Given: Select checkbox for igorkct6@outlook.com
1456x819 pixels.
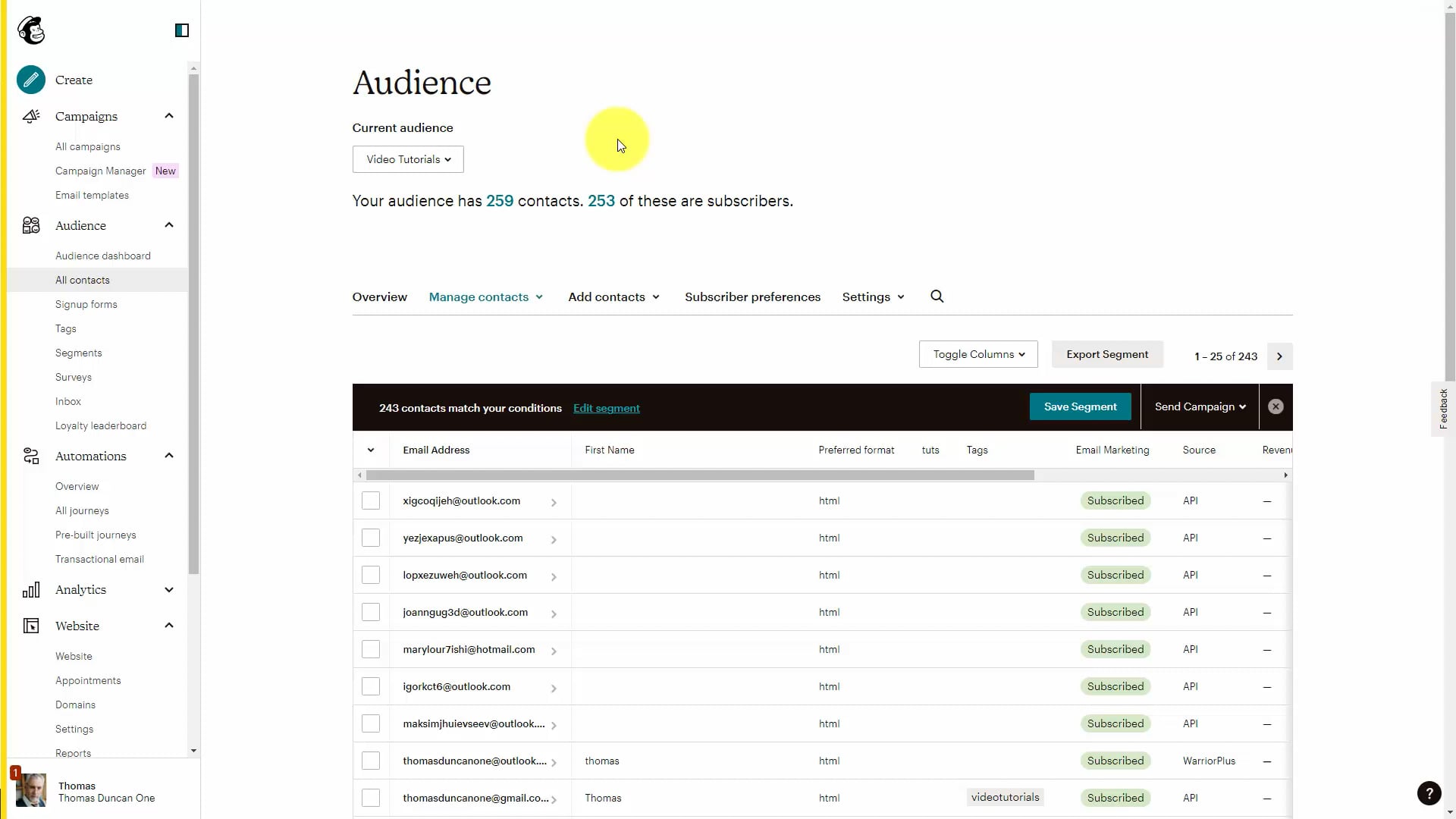Looking at the screenshot, I should tap(371, 686).
